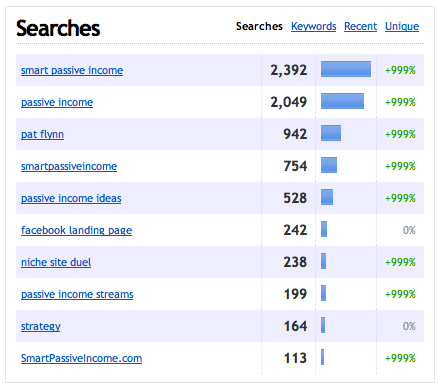The image size is (442, 390).
Task: Open the 'smart passive income' search link
Action: [x=72, y=70]
